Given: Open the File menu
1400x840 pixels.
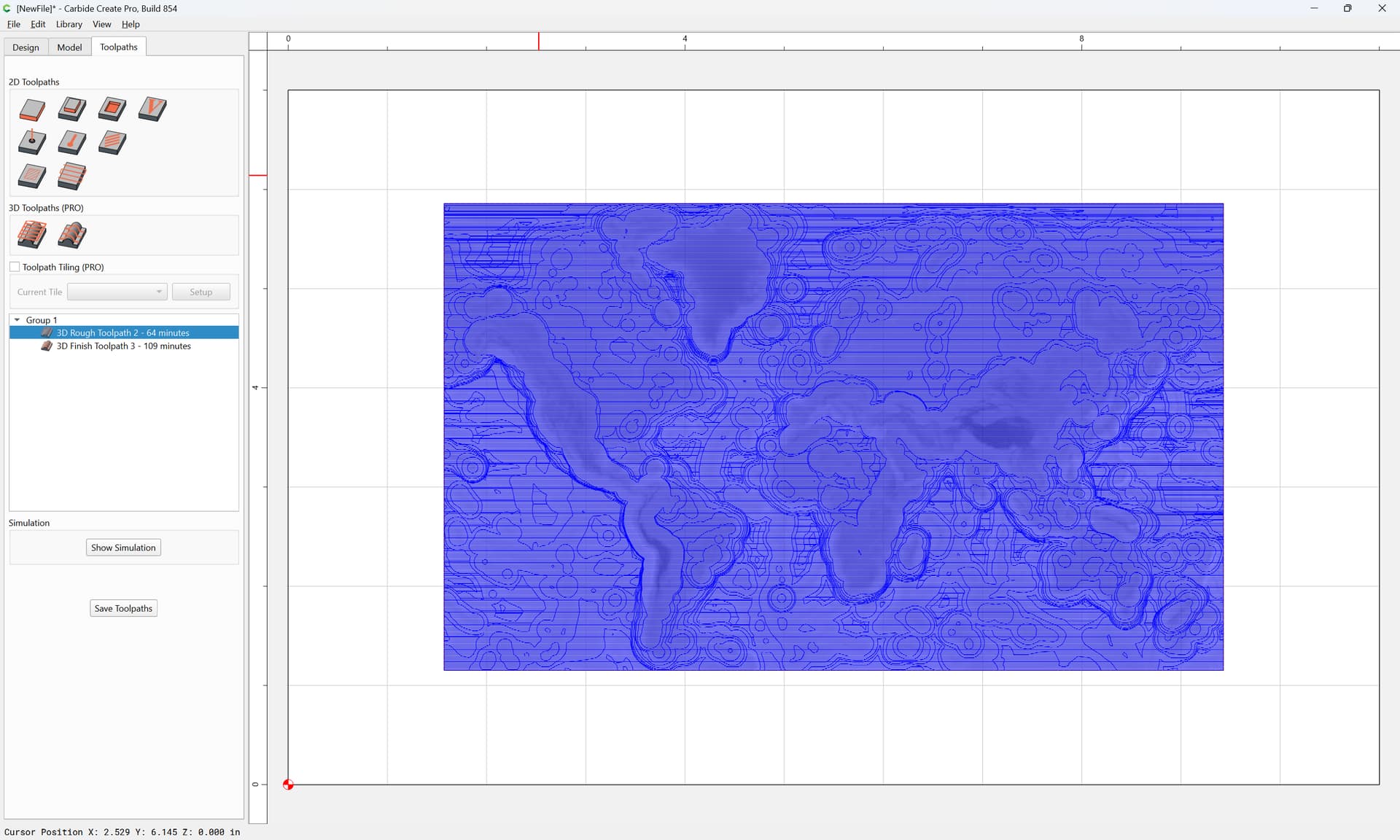Looking at the screenshot, I should click(14, 24).
